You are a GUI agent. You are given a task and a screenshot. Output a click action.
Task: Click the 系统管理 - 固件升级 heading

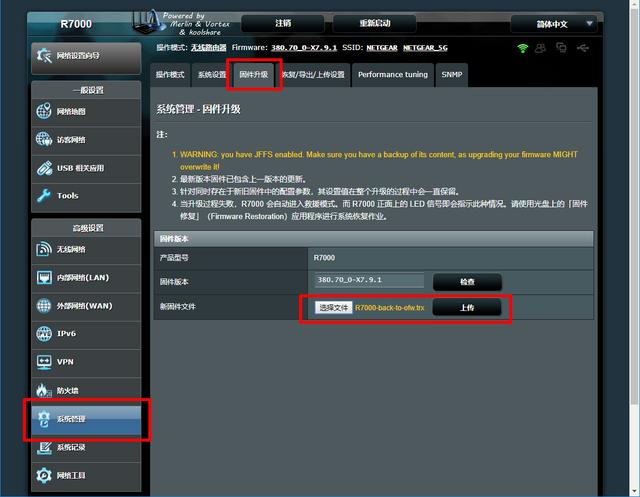tap(198, 109)
